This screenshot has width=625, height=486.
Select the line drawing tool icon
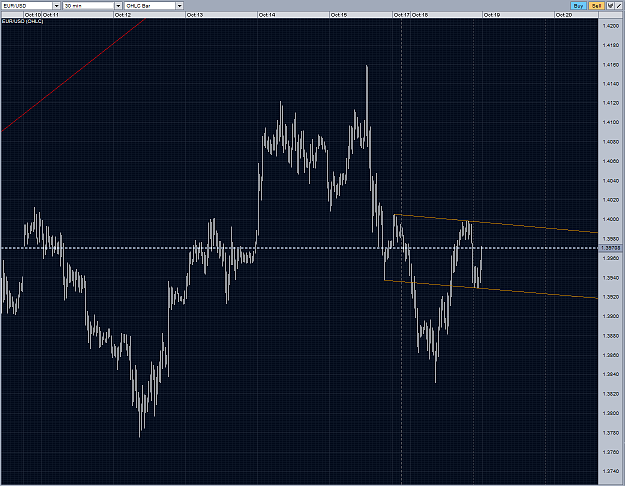pos(619,6)
